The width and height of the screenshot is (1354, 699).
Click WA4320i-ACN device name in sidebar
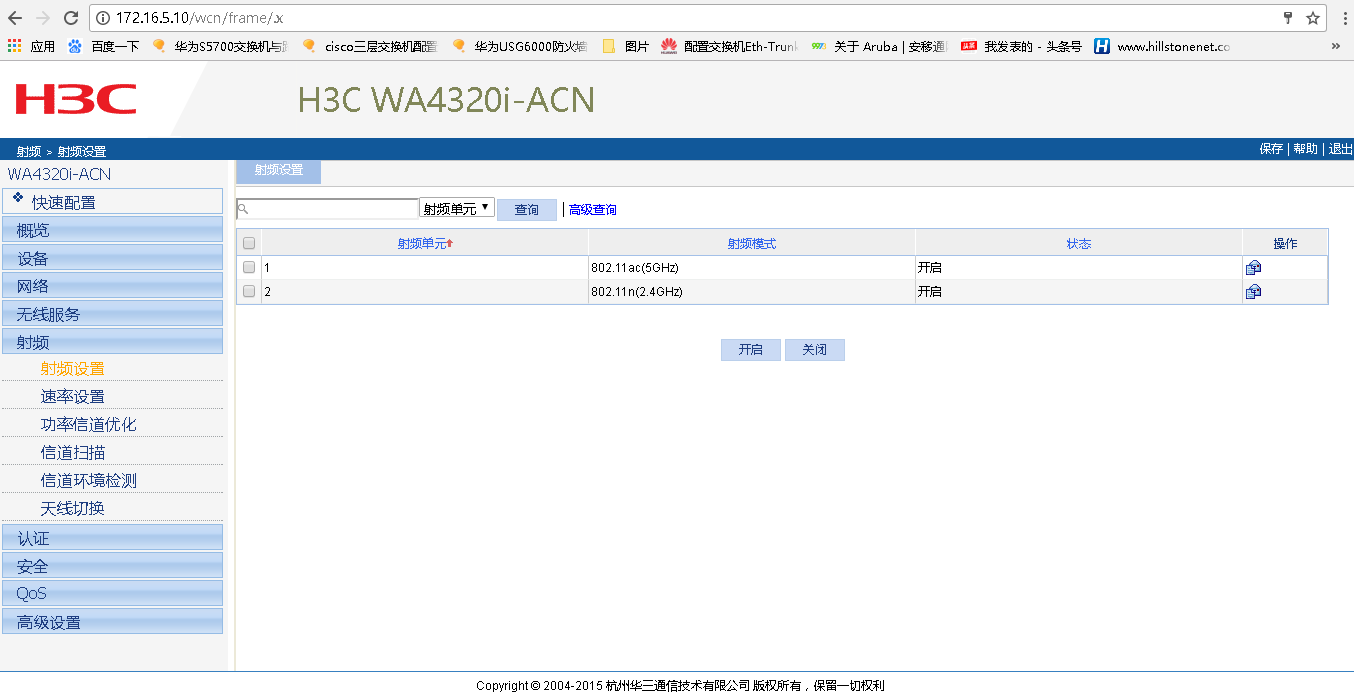(x=59, y=174)
